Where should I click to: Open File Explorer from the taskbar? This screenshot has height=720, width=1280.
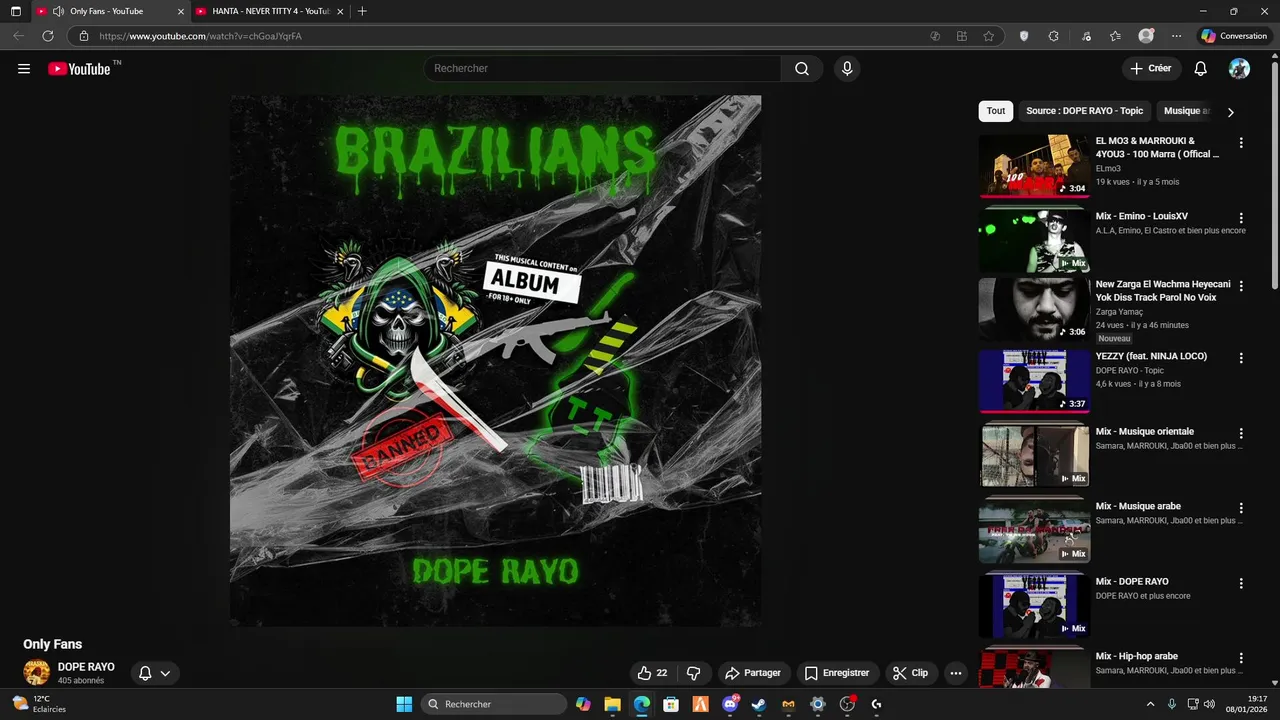coord(612,704)
